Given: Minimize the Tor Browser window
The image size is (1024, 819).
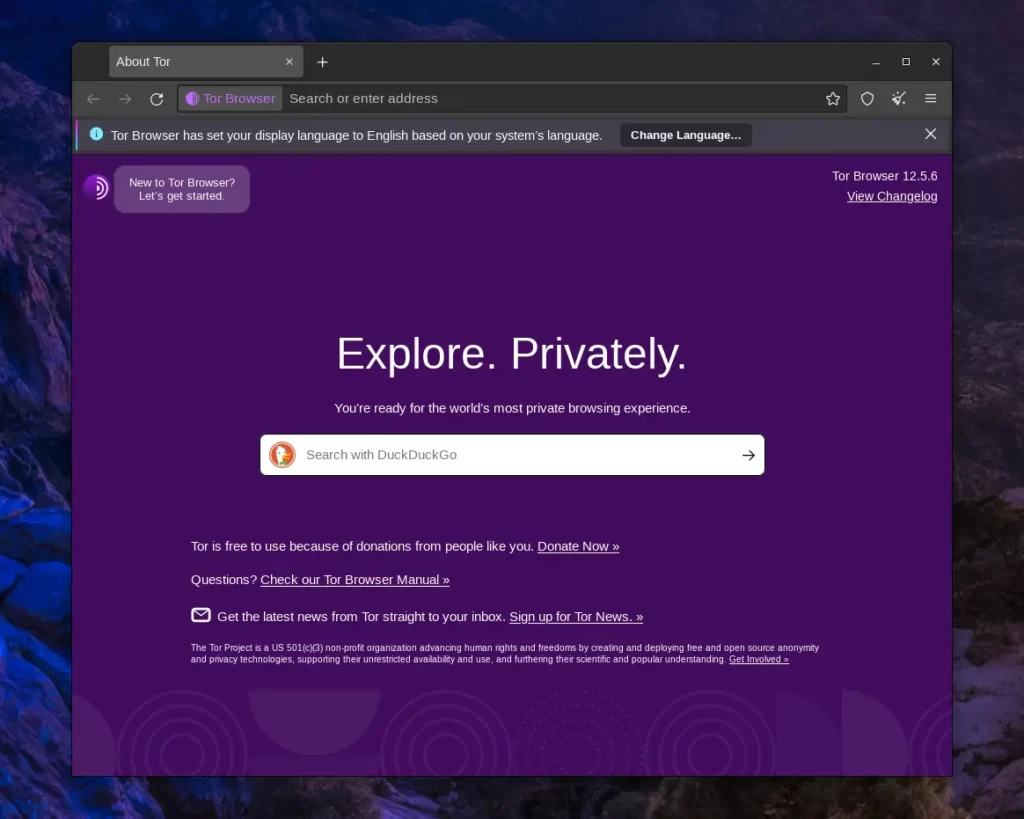Looking at the screenshot, I should (876, 62).
